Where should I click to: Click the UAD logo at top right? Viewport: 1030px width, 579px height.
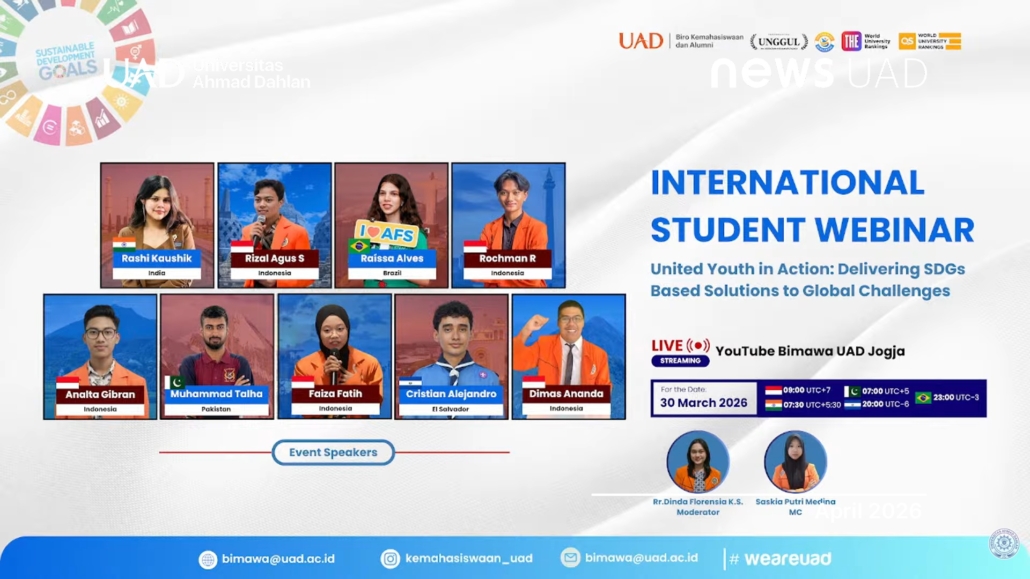640,41
